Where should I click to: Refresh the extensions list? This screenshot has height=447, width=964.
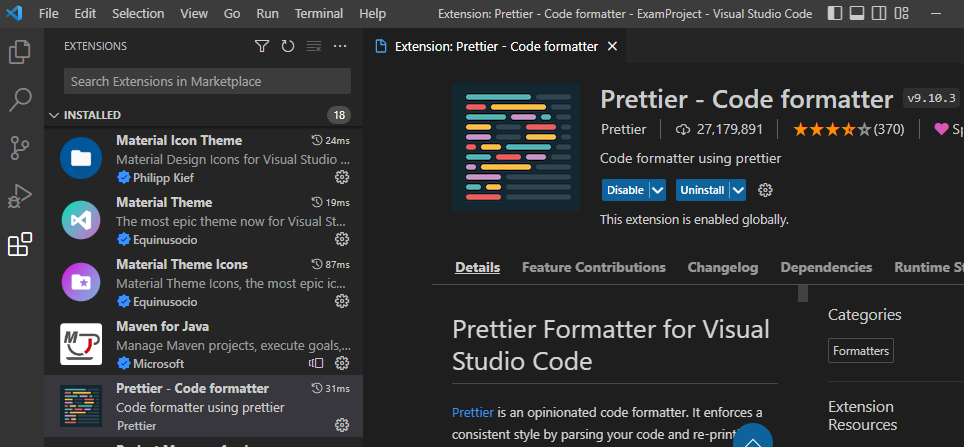(288, 46)
